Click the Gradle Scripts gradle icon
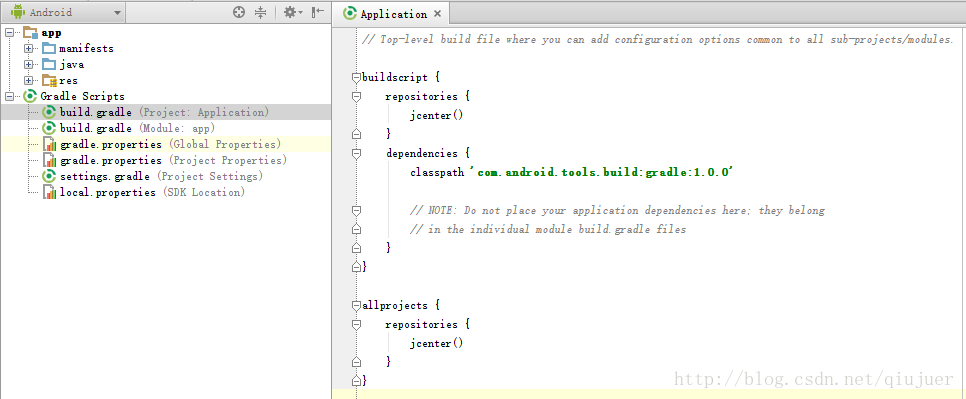Viewport: 966px width, 399px height. pos(30,96)
